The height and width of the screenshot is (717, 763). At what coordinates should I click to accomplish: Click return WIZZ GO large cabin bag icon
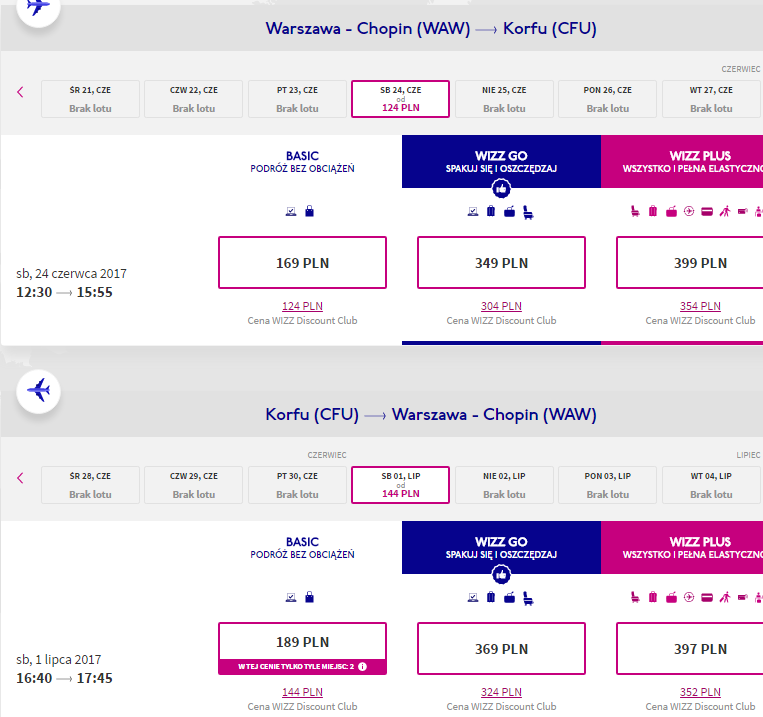pyautogui.click(x=509, y=598)
